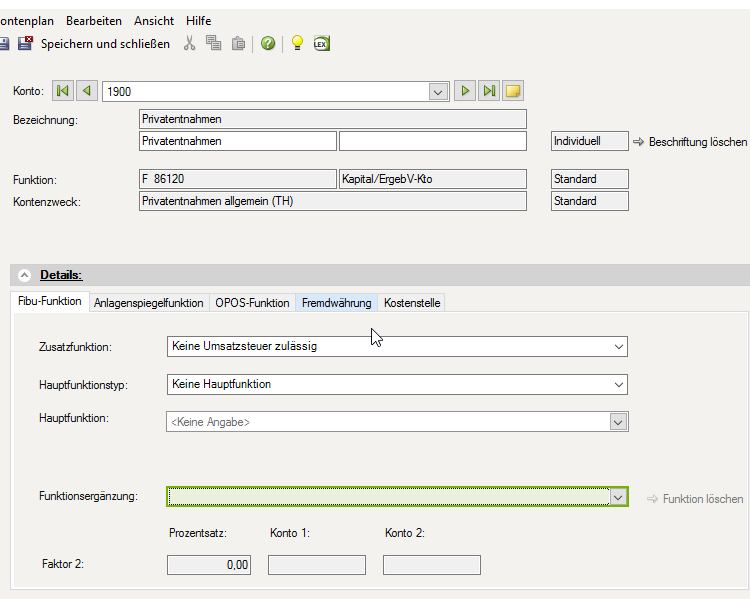The width and height of the screenshot is (750, 599).
Task: Click the yellow note icon next to Konto
Action: tap(513, 91)
